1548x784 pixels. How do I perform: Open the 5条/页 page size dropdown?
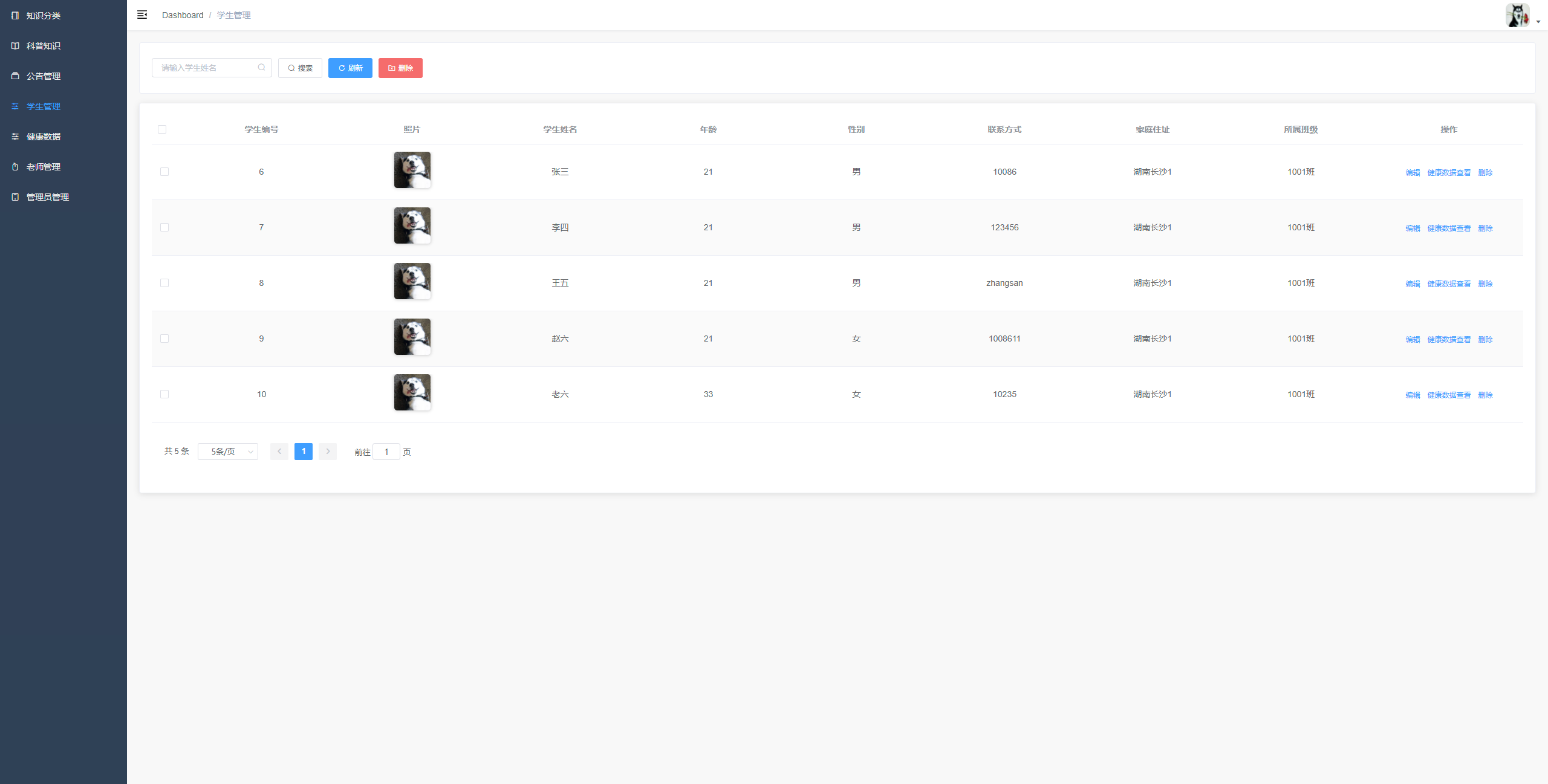[x=228, y=452]
